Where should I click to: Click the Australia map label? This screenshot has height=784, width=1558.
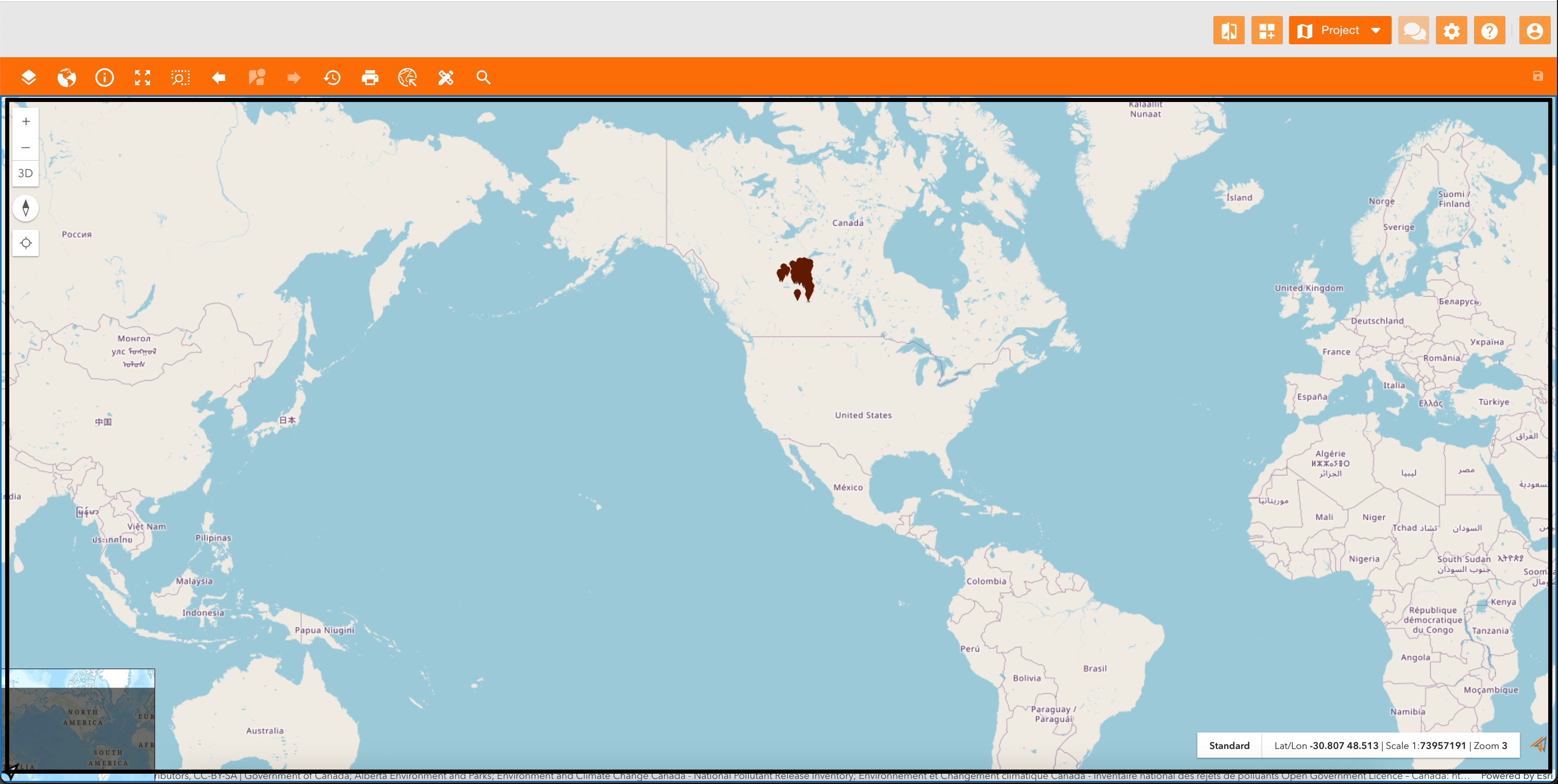coord(264,730)
